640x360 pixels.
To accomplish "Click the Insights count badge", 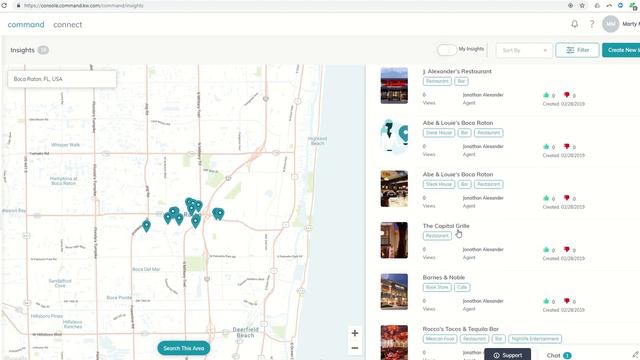I will tap(43, 50).
